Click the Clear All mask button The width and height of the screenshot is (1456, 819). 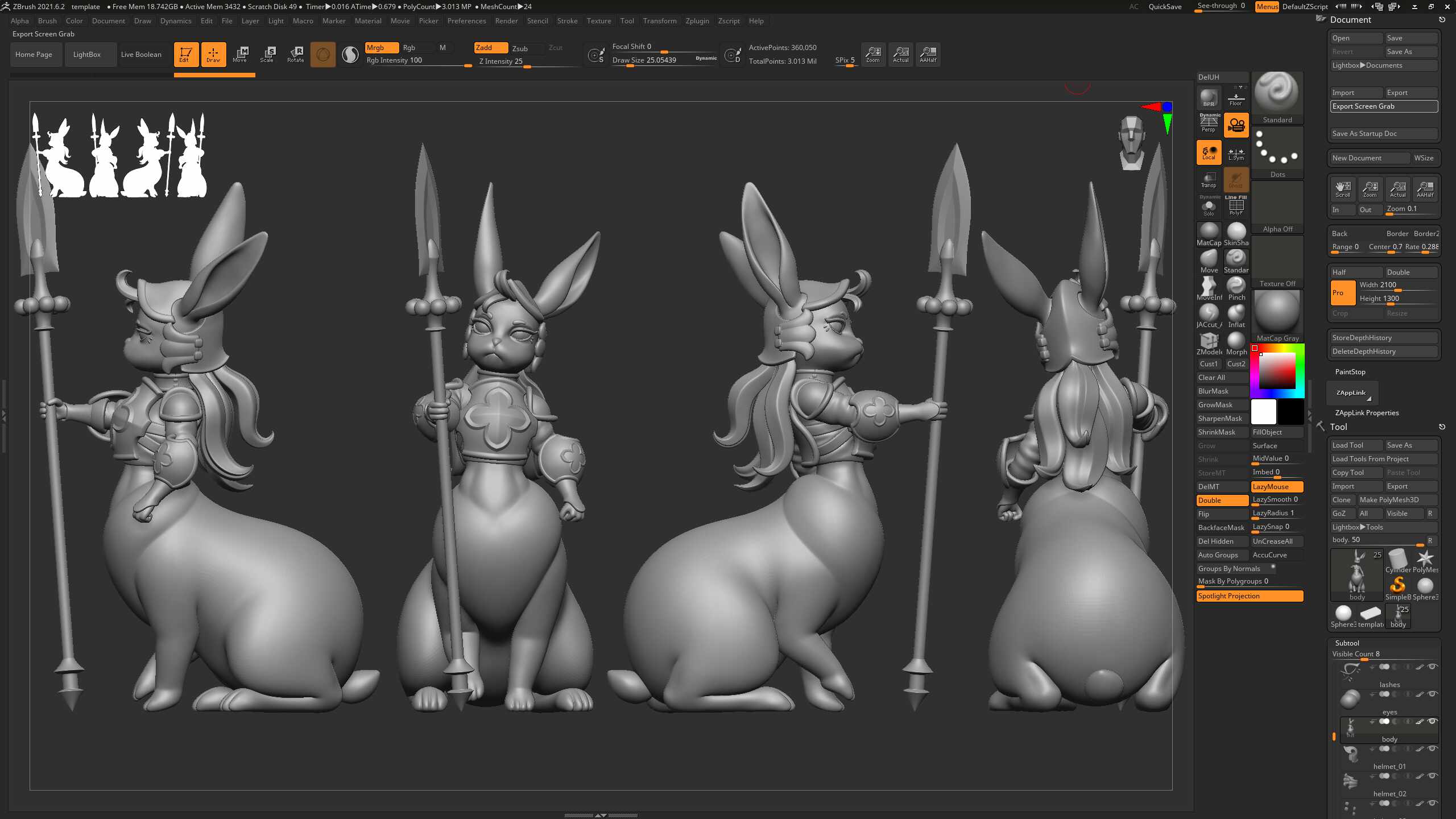point(1222,378)
